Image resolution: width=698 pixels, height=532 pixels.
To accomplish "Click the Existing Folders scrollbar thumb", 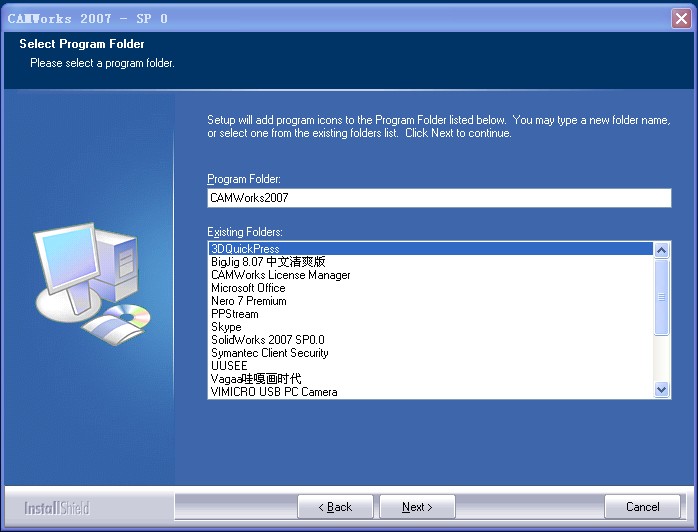I will [661, 297].
